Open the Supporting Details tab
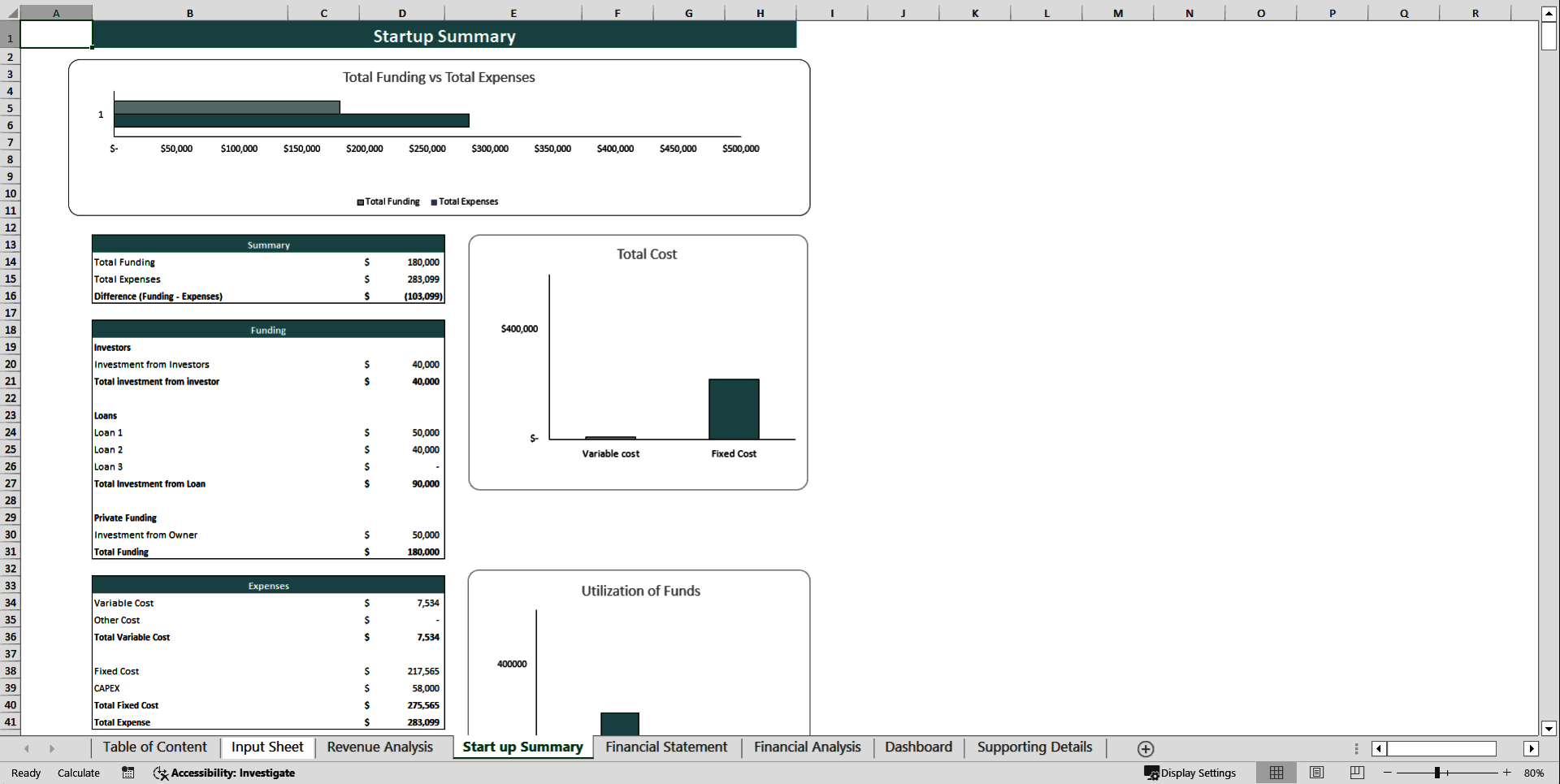 (1033, 747)
